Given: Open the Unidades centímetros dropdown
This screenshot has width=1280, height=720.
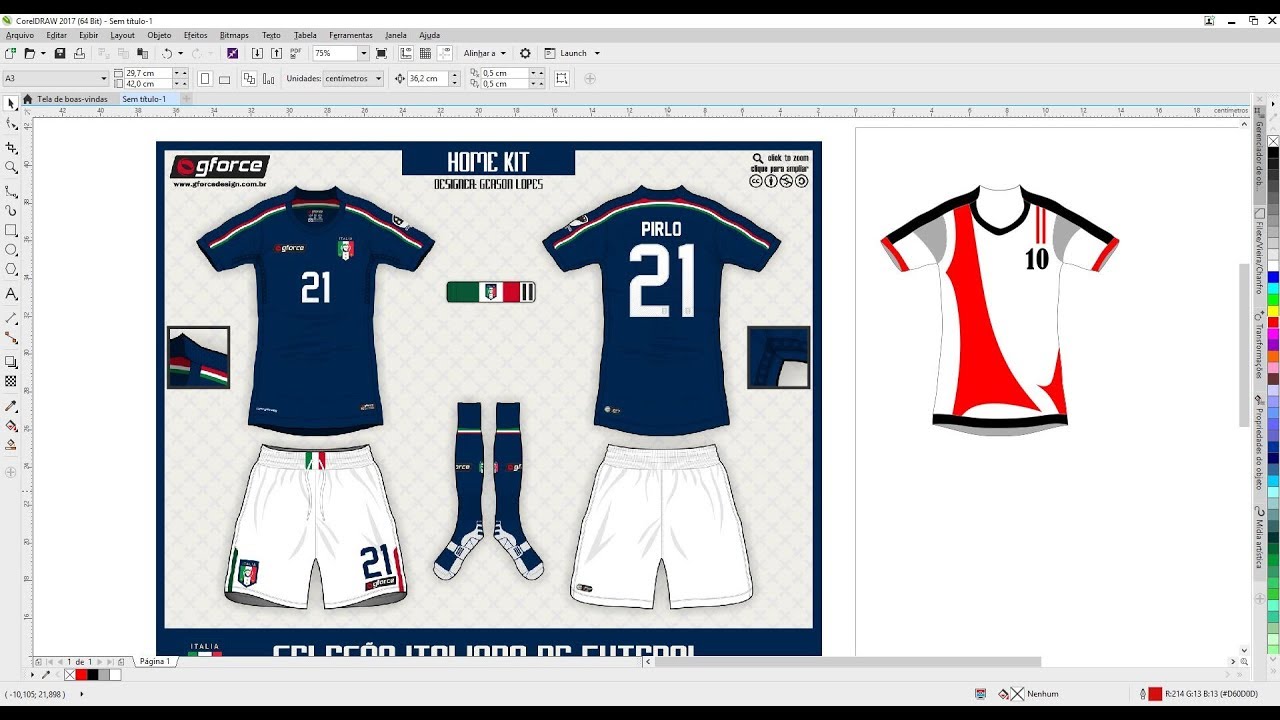Looking at the screenshot, I should tap(354, 78).
